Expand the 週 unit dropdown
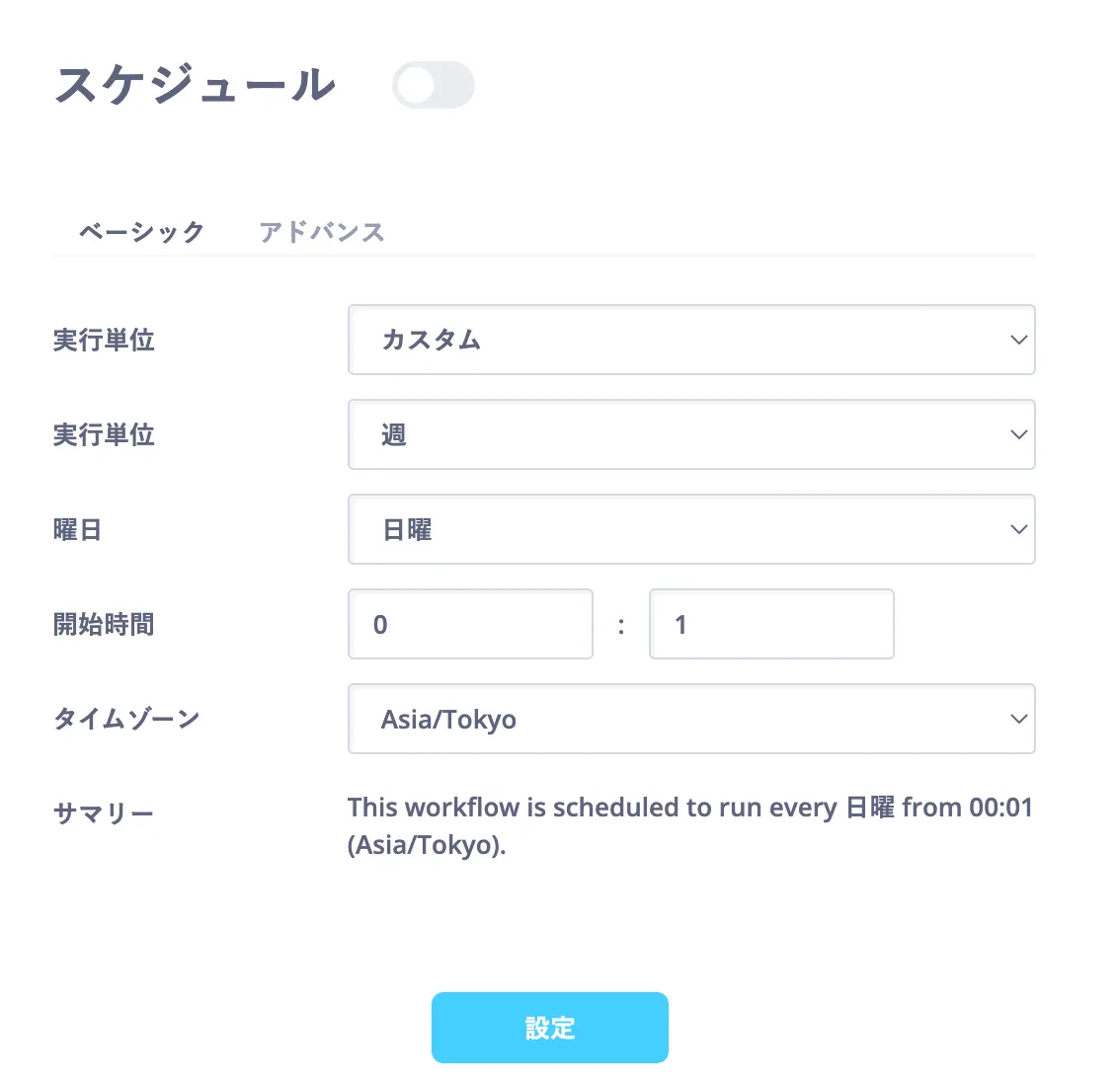The width and height of the screenshot is (1120, 1080). pyautogui.click(x=690, y=434)
